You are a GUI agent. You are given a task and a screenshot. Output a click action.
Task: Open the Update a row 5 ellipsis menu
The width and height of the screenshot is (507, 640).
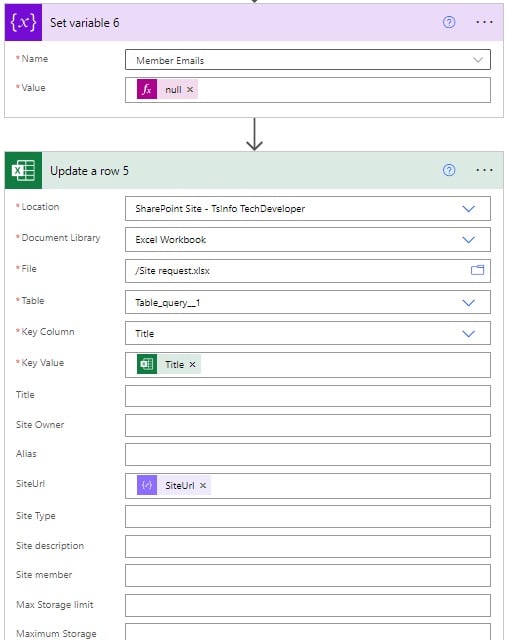(x=484, y=170)
